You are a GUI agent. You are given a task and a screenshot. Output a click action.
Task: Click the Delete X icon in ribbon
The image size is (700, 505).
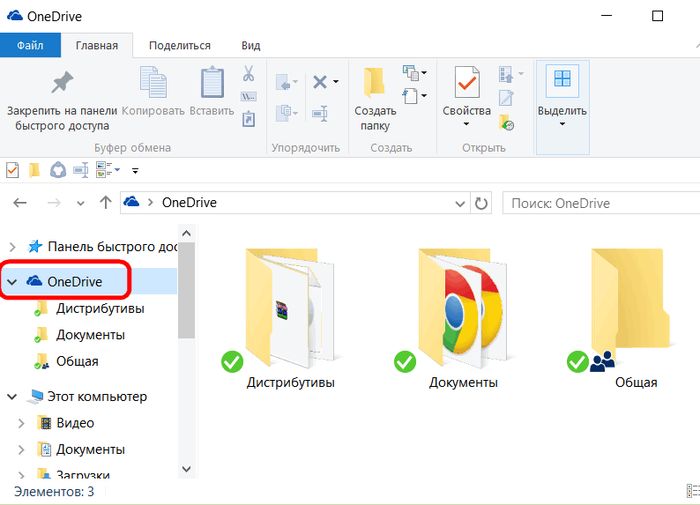point(320,82)
